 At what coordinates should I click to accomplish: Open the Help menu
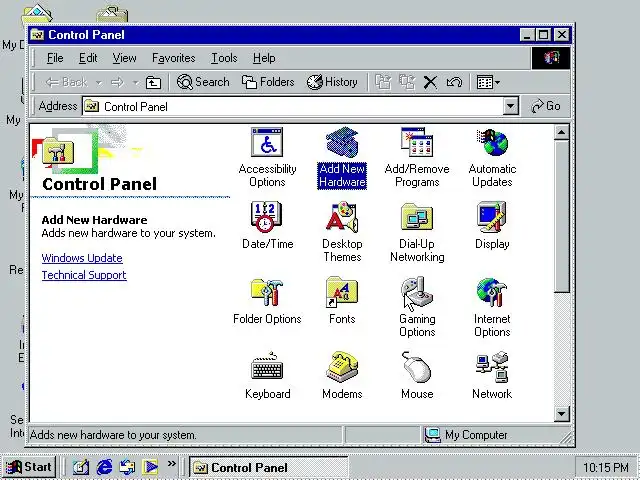point(264,58)
